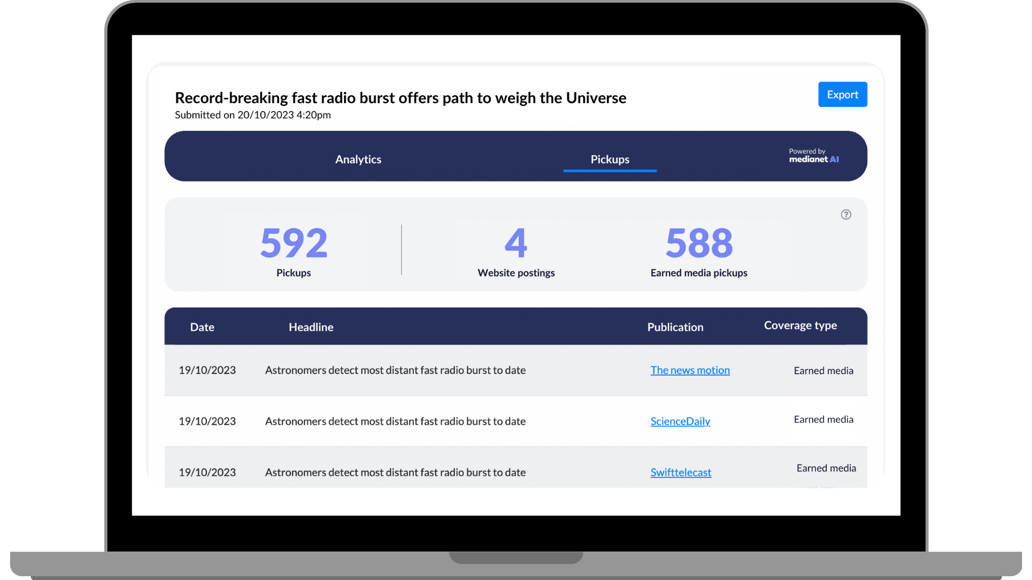The height and width of the screenshot is (580, 1032).
Task: Click the Earned media label on first row
Action: pos(823,369)
